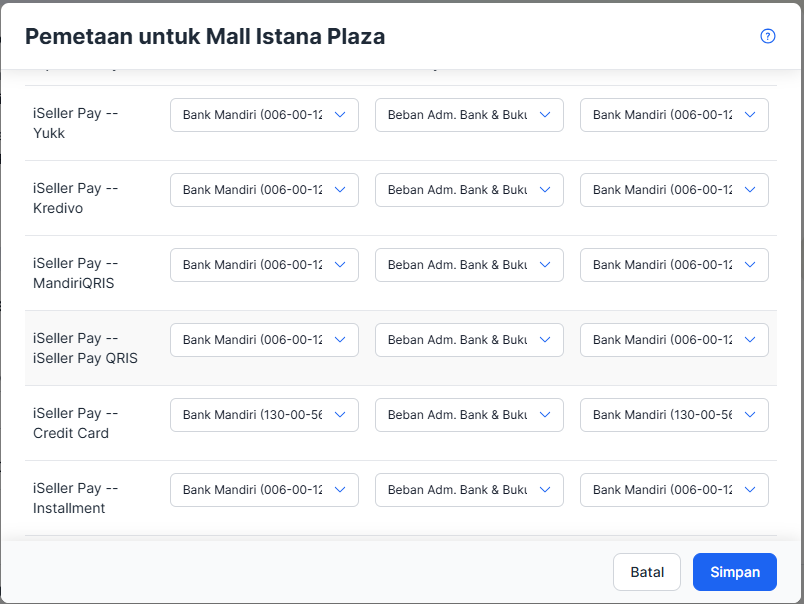Open last Bank Mandiri dropdown in Yukk row
The height and width of the screenshot is (604, 804).
coord(674,115)
